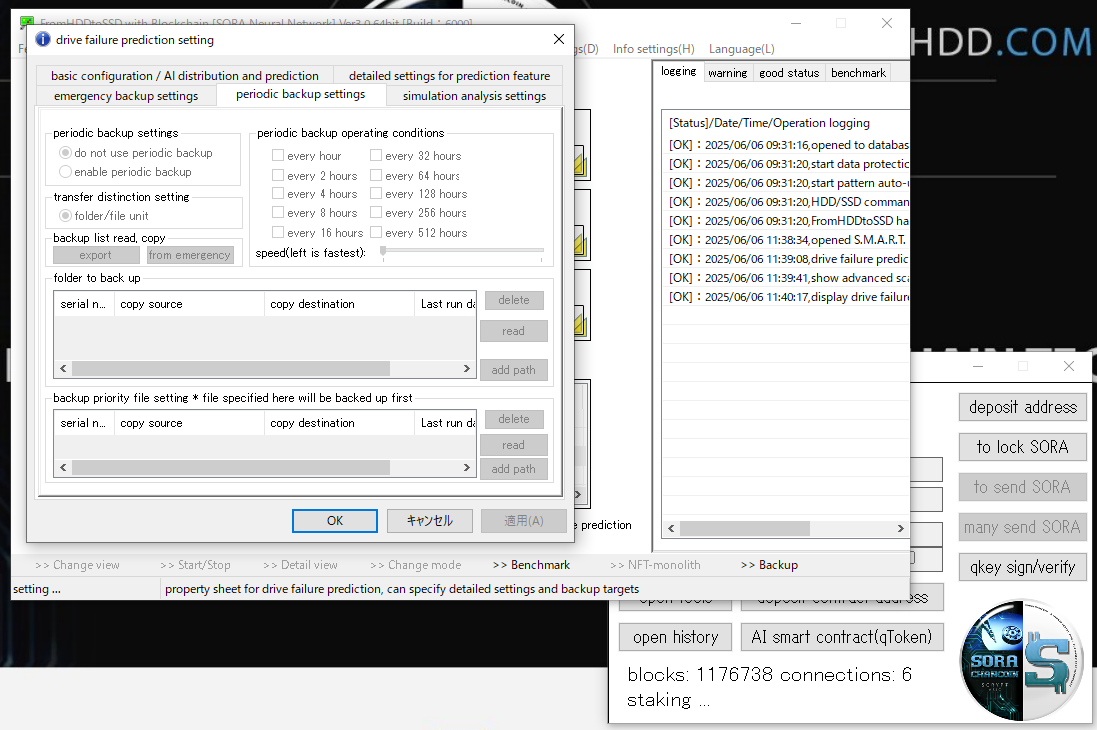Image resolution: width=1097 pixels, height=730 pixels.
Task: Check the 'every 64 hours' checkbox
Action: [376, 175]
